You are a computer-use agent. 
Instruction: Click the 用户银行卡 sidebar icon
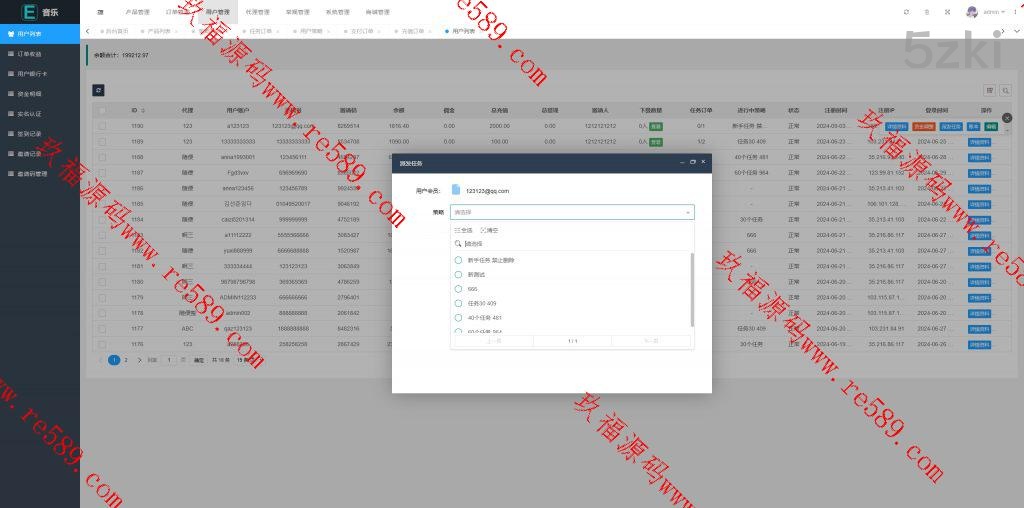pos(11,74)
